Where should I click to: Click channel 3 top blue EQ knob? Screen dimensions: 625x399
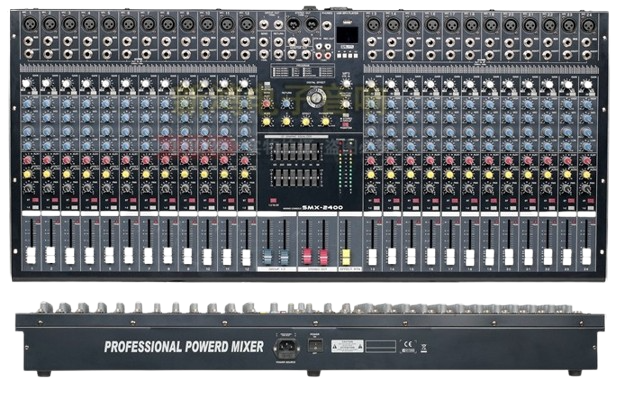(x=67, y=104)
